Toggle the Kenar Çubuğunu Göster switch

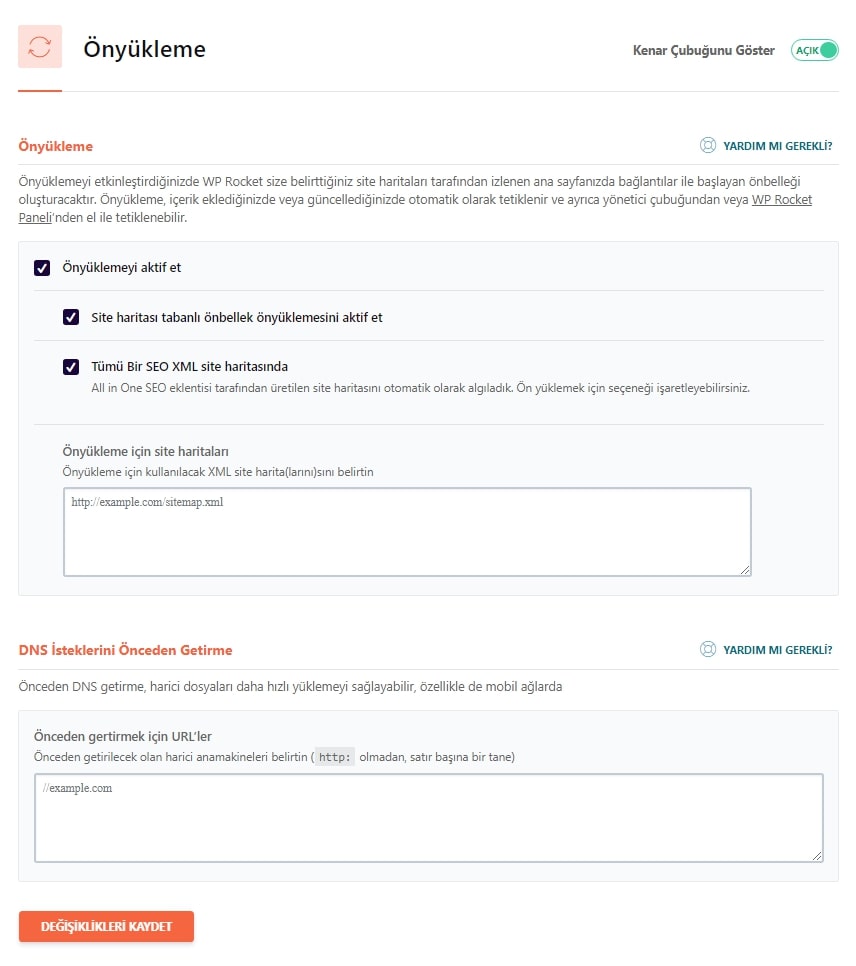(815, 50)
